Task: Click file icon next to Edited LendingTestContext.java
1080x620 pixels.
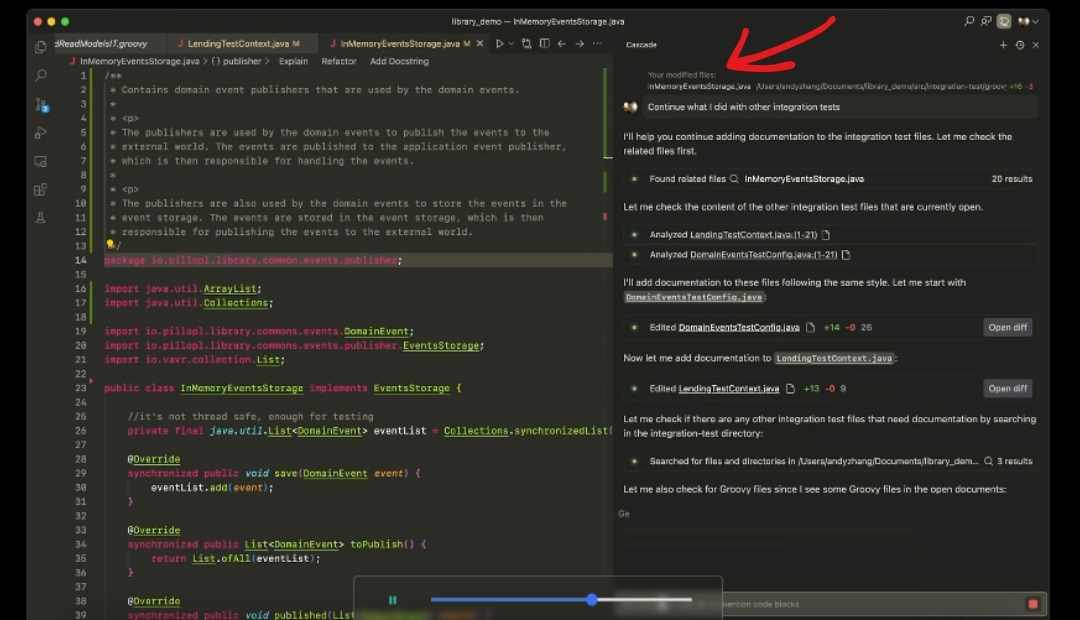Action: pyautogui.click(x=790, y=389)
